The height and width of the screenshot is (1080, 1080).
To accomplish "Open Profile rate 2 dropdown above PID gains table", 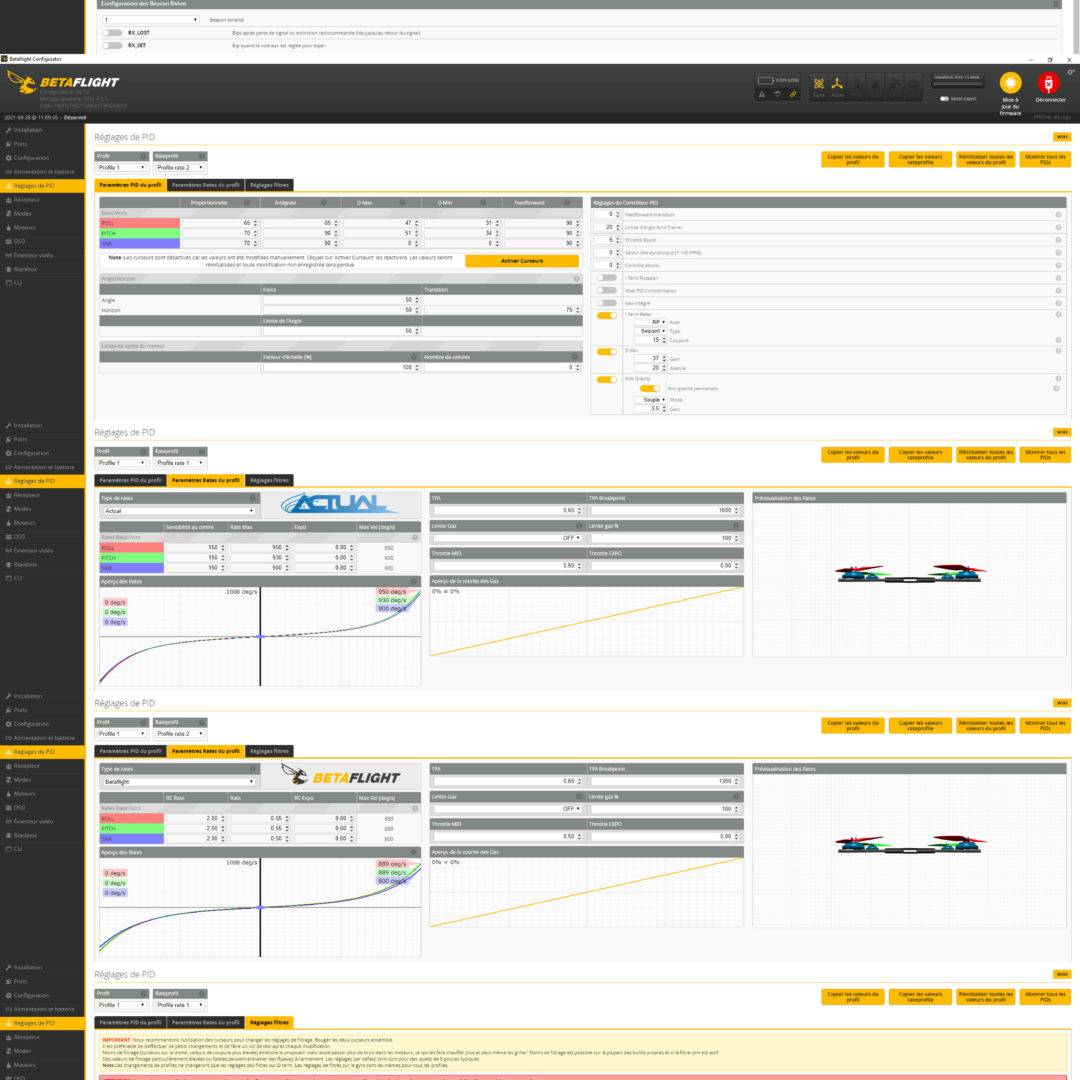I will [180, 167].
